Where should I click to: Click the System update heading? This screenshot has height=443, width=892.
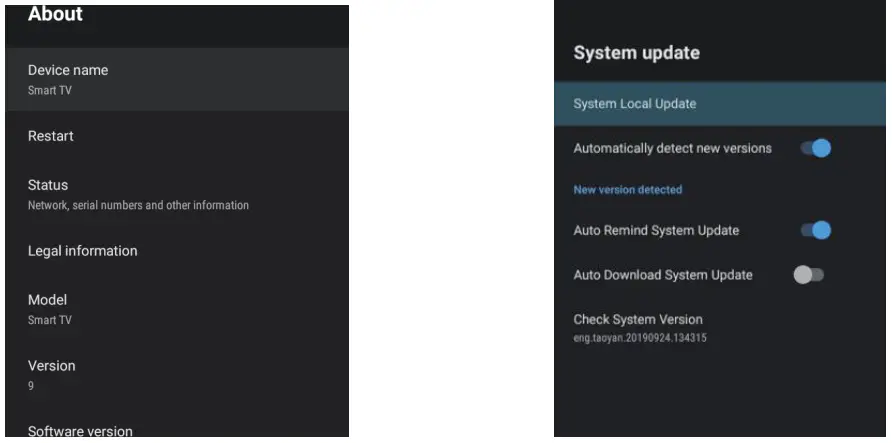click(636, 53)
